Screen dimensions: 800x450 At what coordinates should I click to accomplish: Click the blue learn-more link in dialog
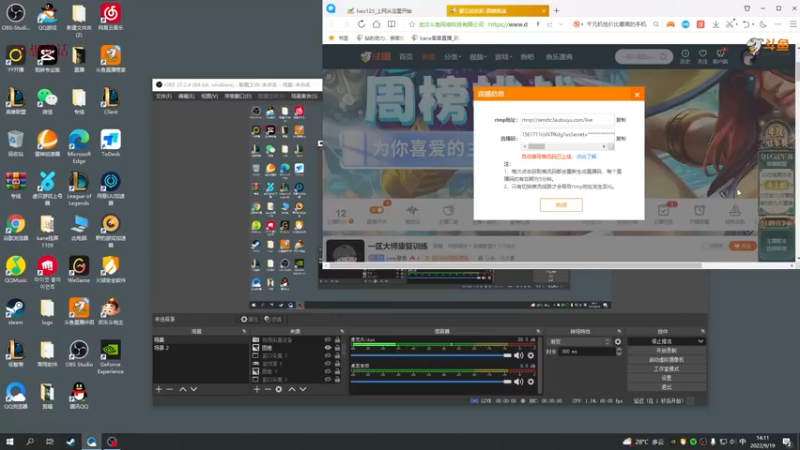(586, 157)
